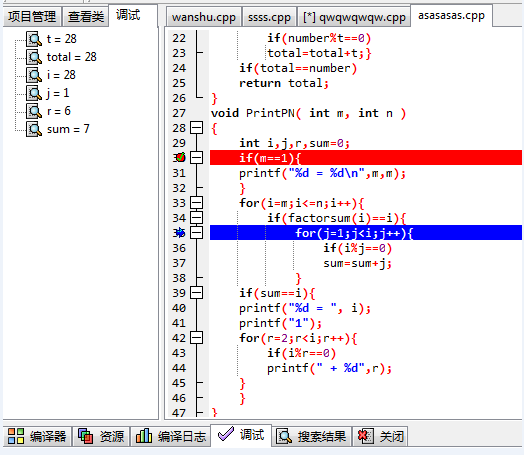Click code 'for(i=m;i<=n;i++){'
Screen dimensions: 524x455
point(302,202)
